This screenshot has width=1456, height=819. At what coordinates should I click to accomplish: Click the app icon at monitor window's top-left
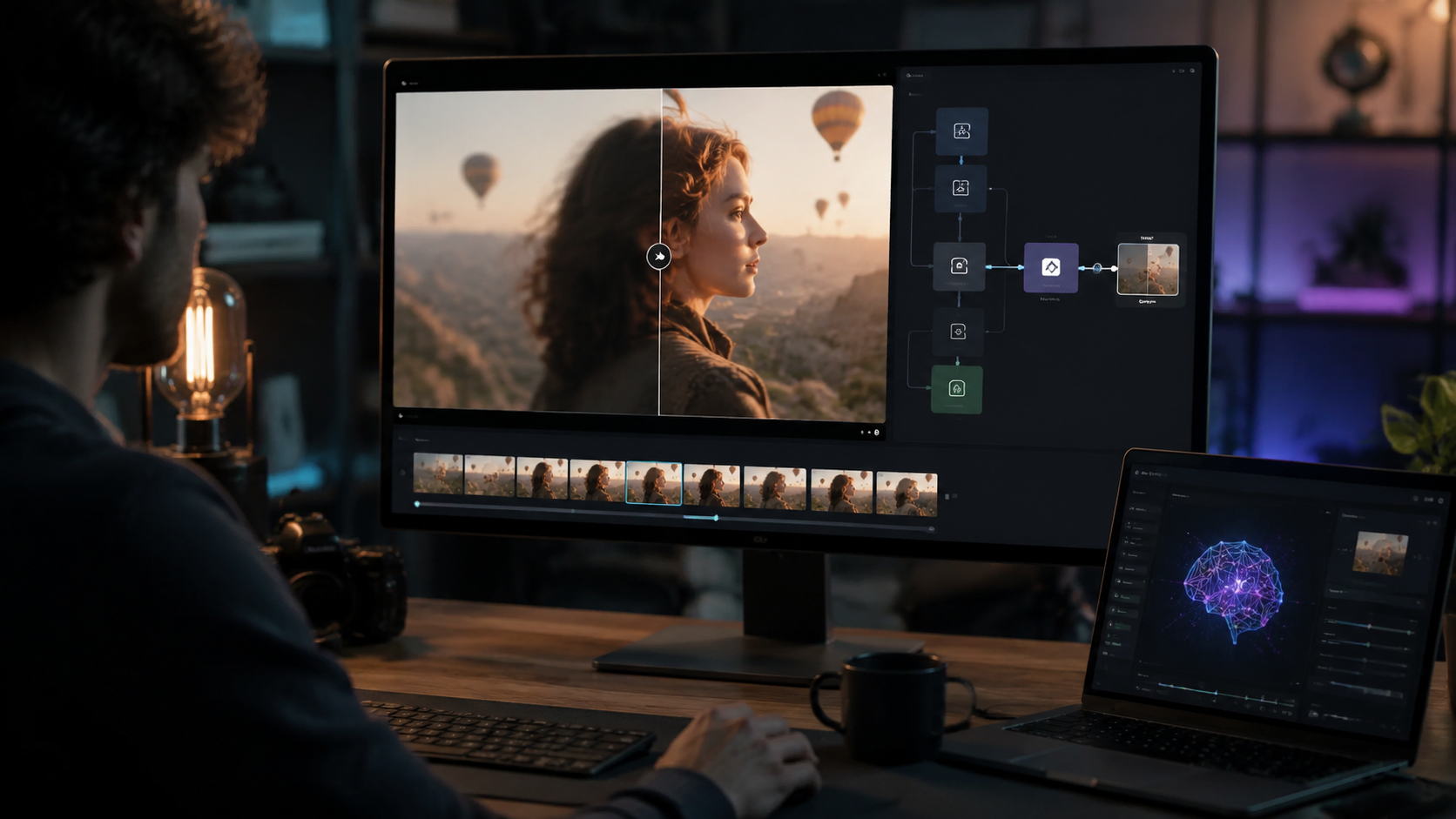404,84
